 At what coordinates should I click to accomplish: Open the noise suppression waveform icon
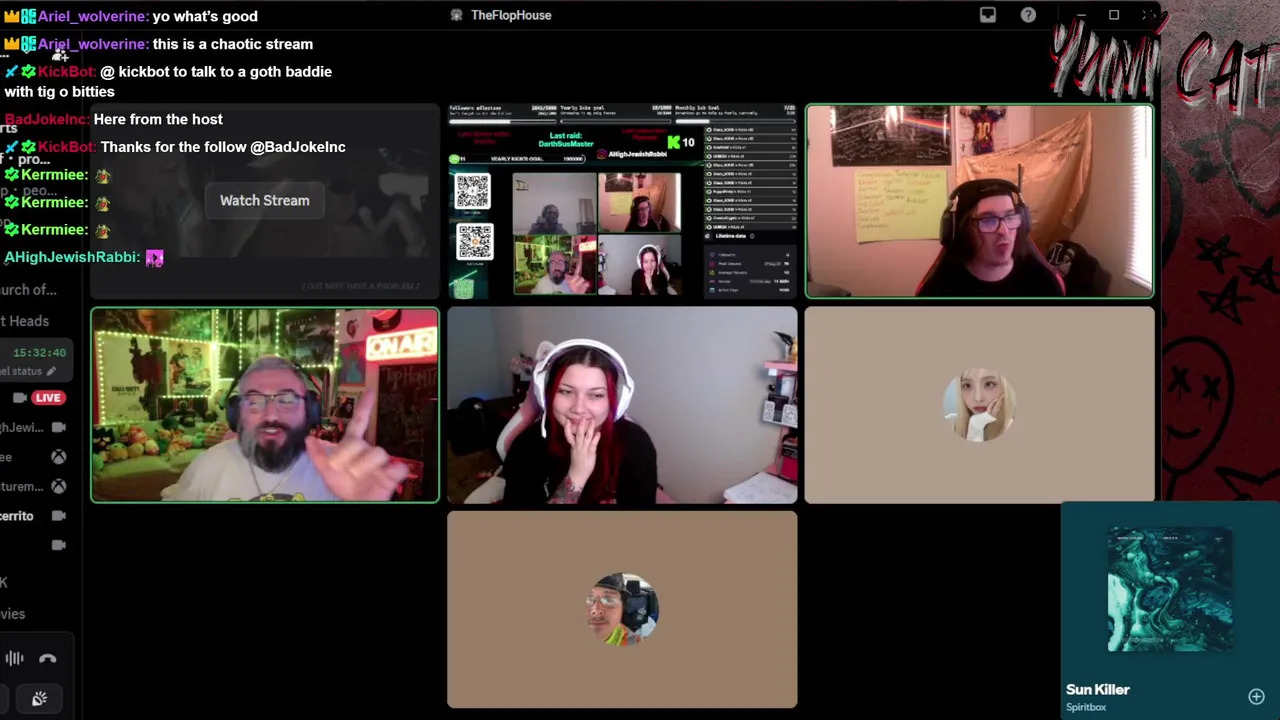point(14,658)
